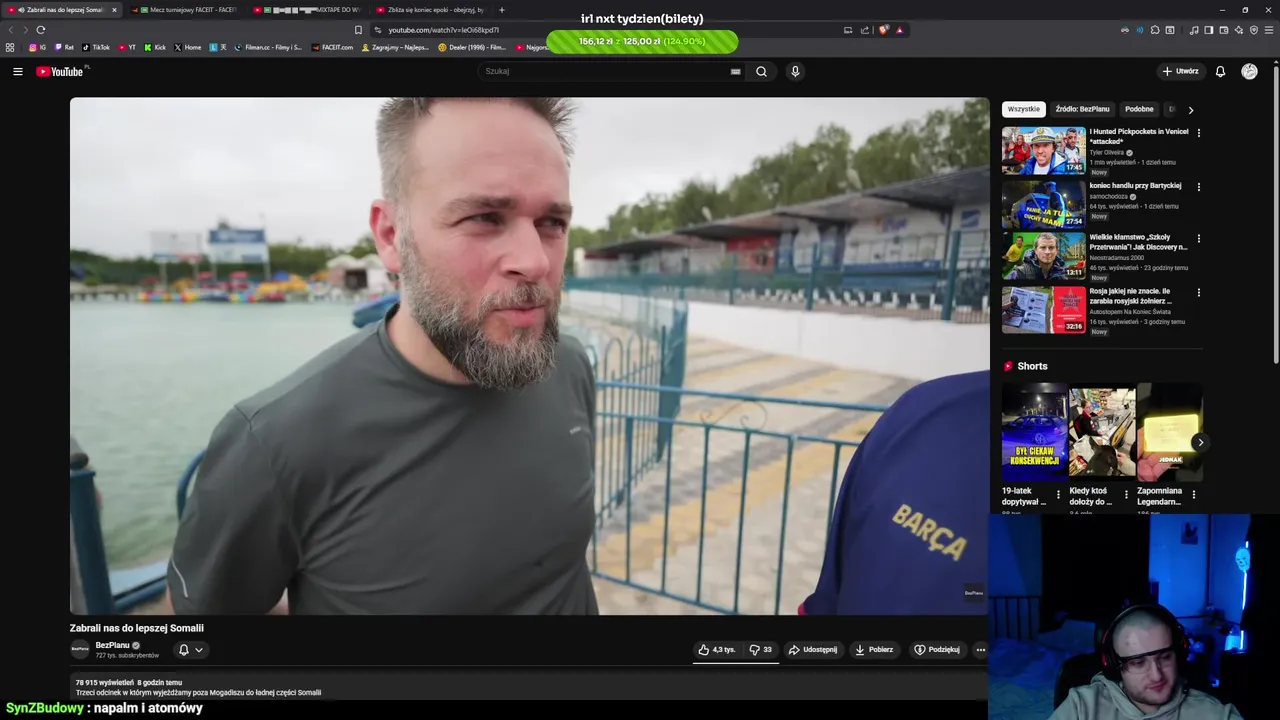Click the search magnifier button
This screenshot has width=1280, height=720.
[761, 71]
